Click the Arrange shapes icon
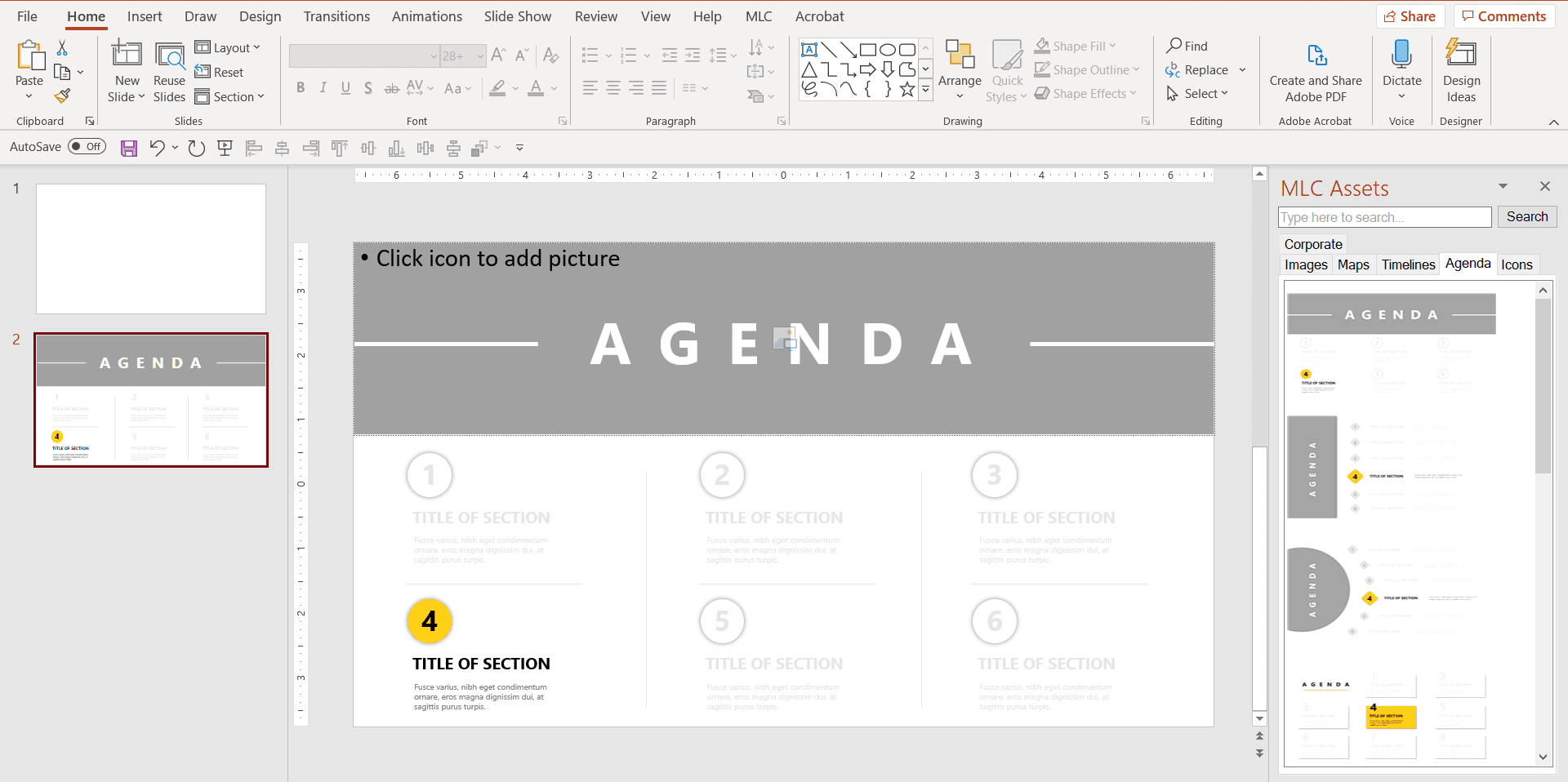The image size is (1568, 782). point(960,55)
